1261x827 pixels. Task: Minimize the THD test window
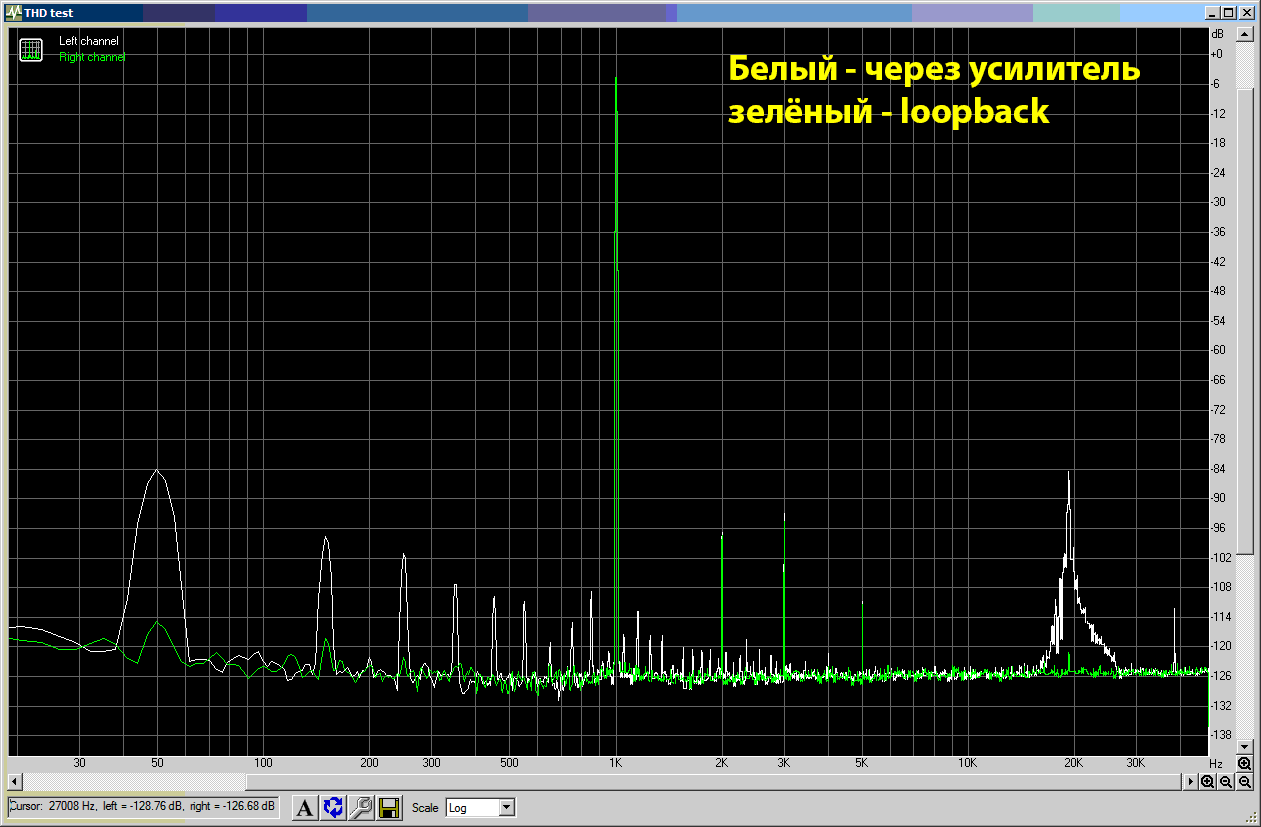tap(1213, 13)
